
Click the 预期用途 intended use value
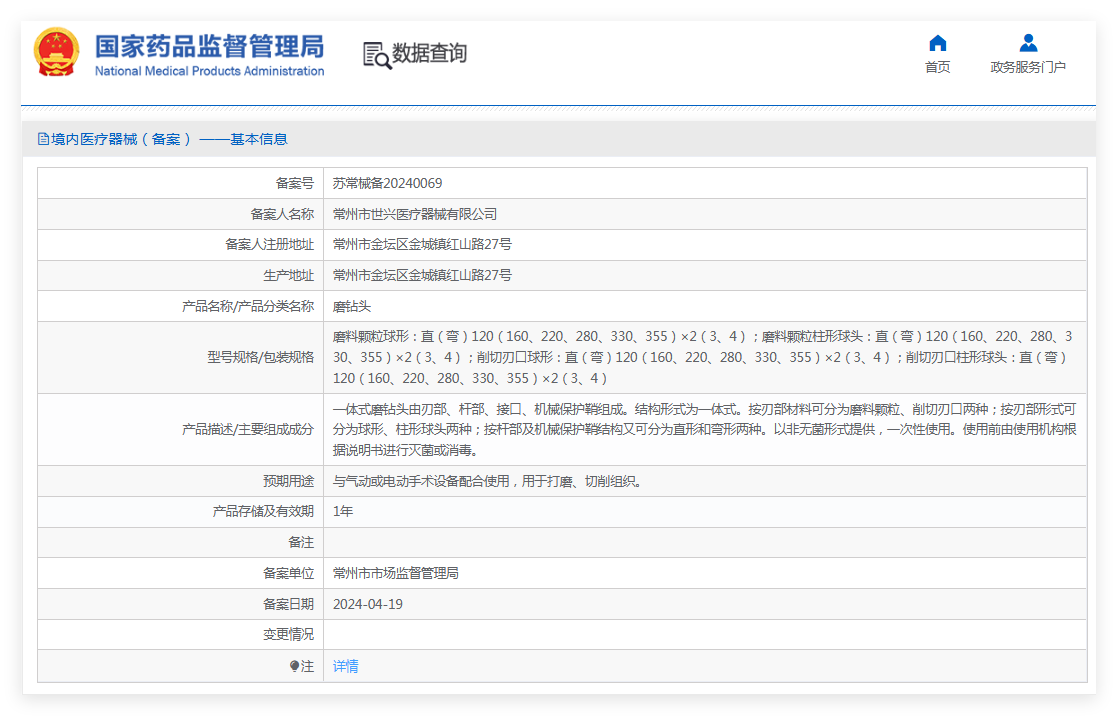click(x=489, y=482)
